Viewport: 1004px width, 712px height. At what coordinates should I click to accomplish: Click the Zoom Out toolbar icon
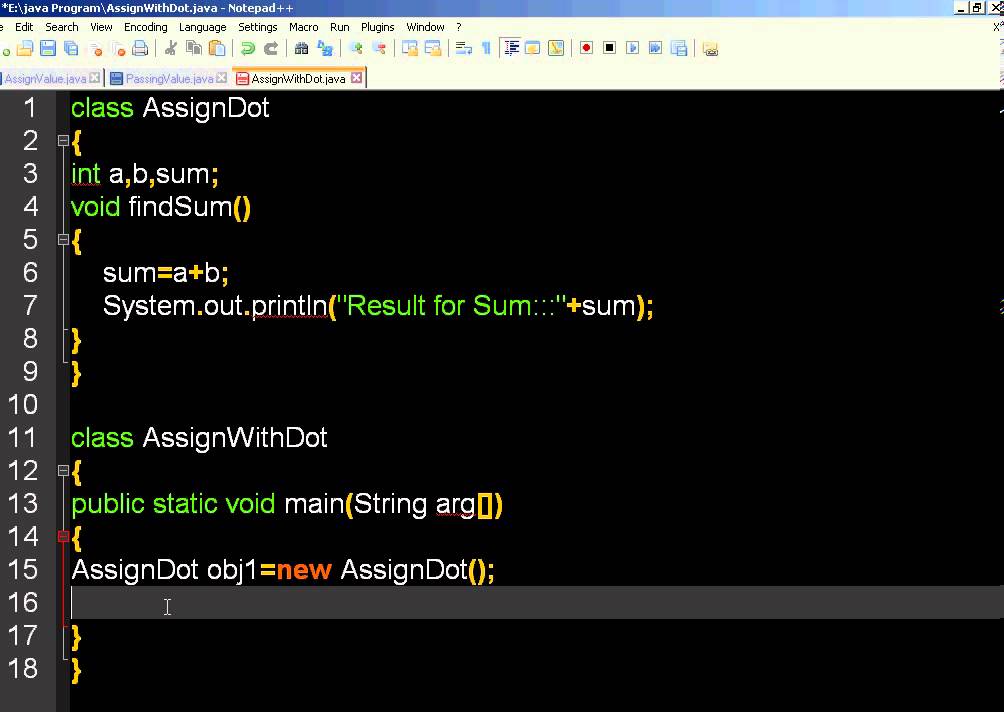click(x=379, y=48)
